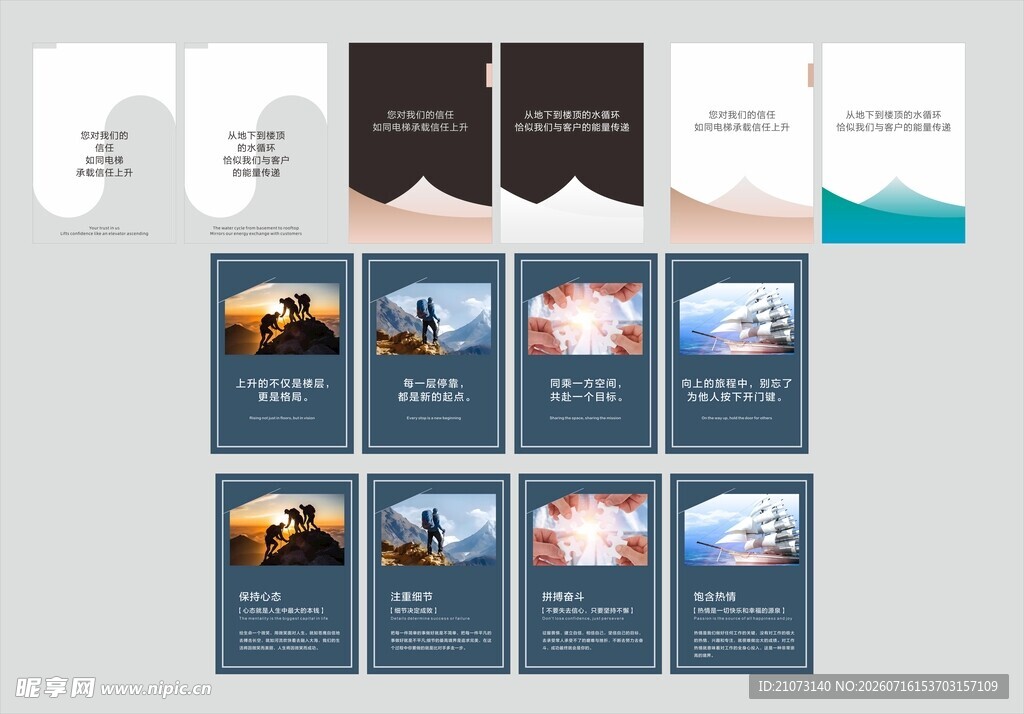Select the white poster with beige wave

pos(742,143)
